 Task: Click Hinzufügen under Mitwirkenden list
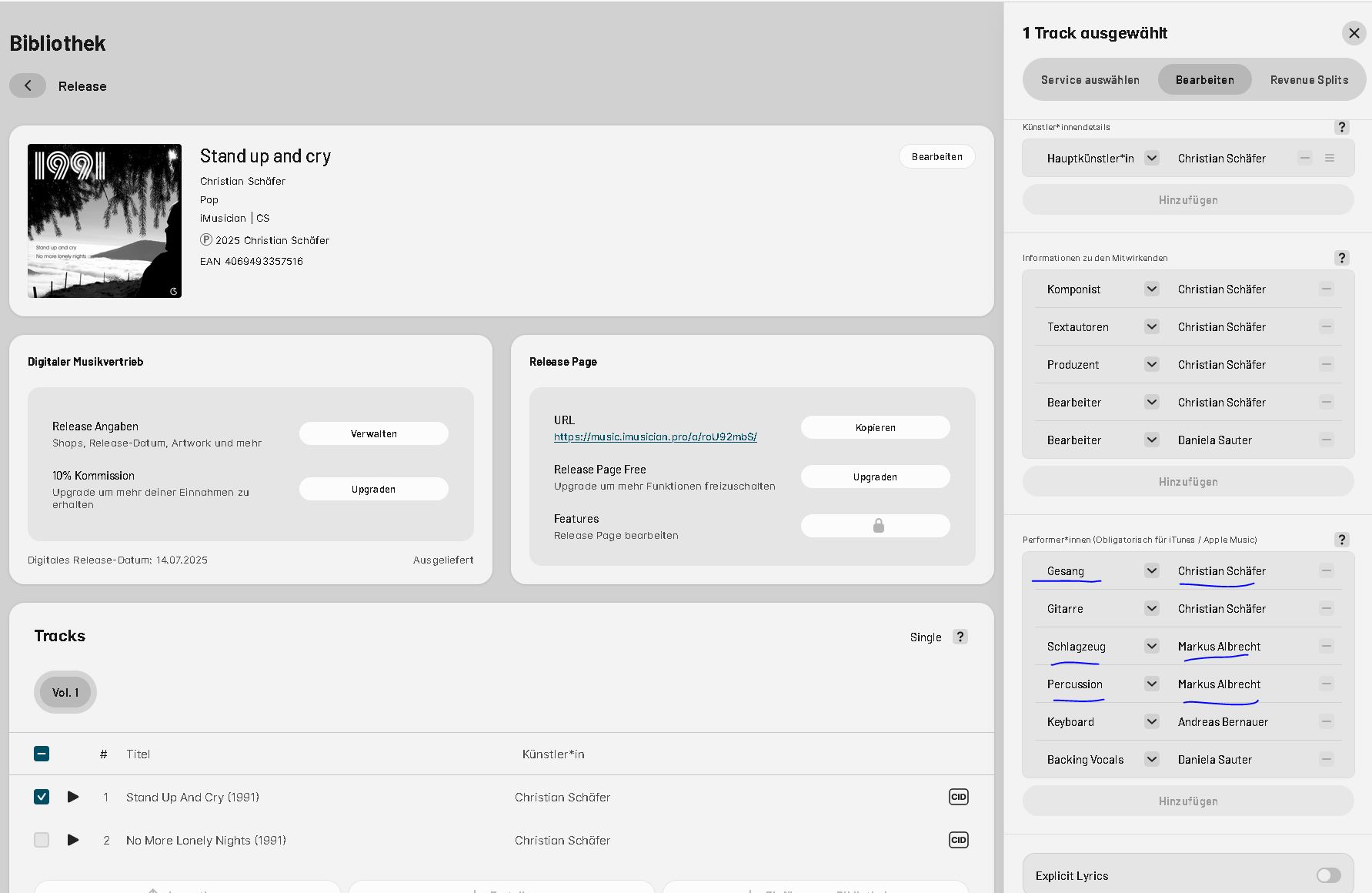point(1188,482)
